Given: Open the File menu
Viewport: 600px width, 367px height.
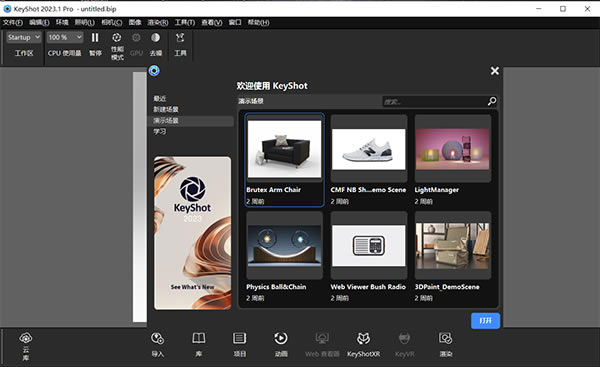Looking at the screenshot, I should tap(13, 23).
